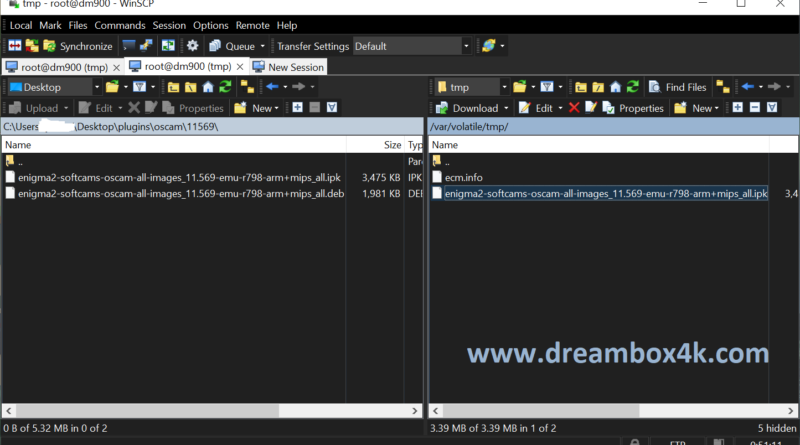The image size is (800, 445).
Task: Click local Select Files plus icon
Action: [297, 108]
